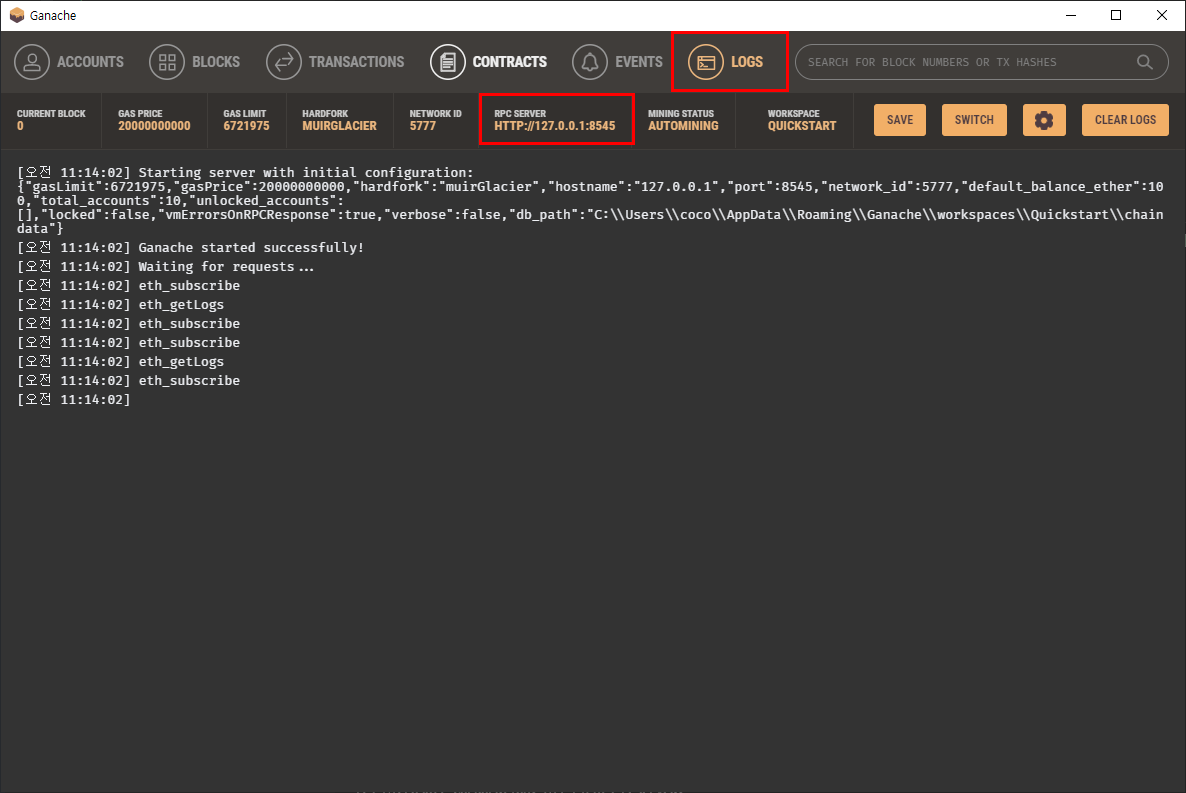Image resolution: width=1186 pixels, height=793 pixels.
Task: Click the Contracts document icon
Action: 448,62
